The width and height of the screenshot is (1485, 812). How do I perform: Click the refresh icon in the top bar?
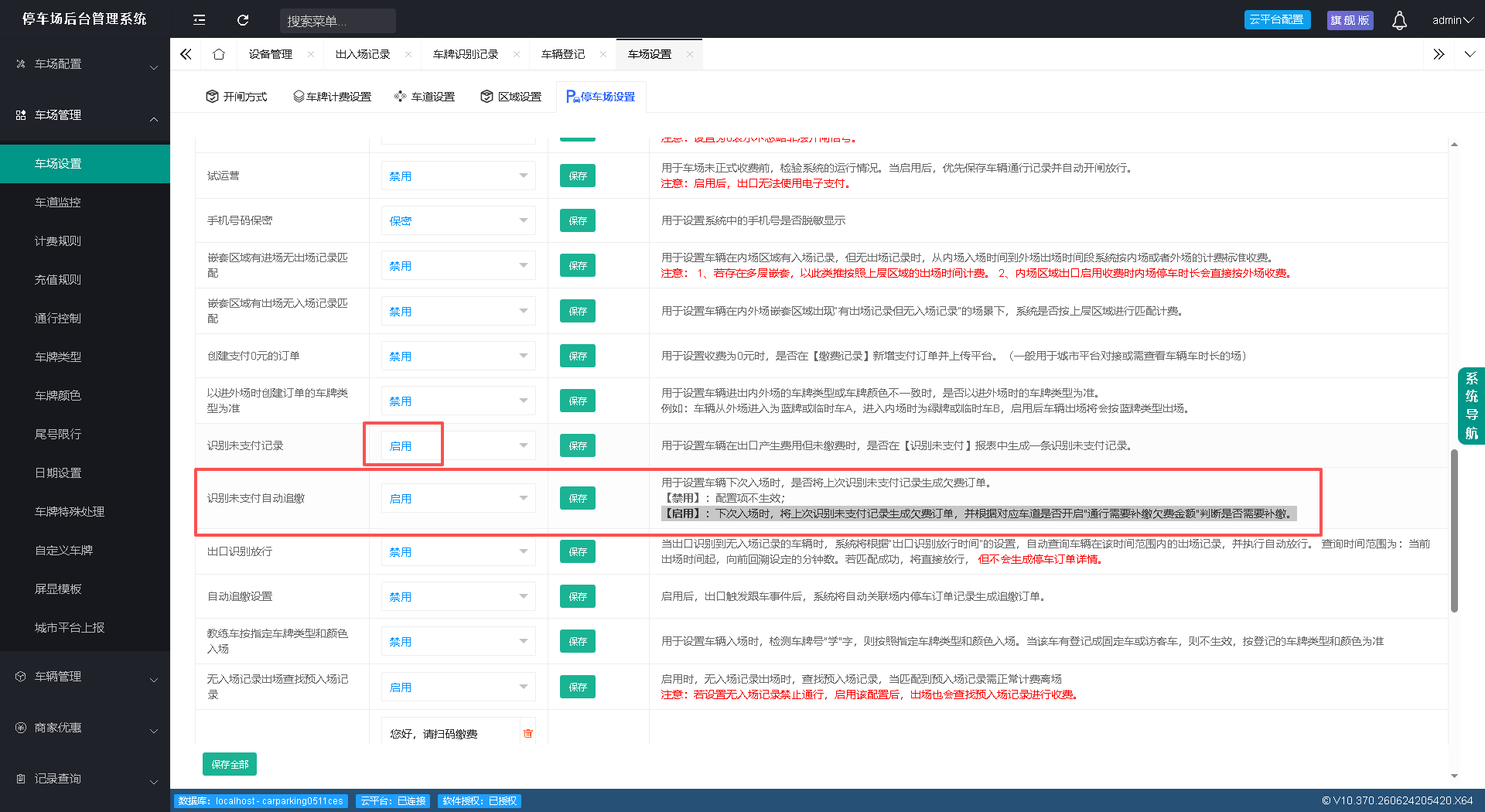(243, 20)
